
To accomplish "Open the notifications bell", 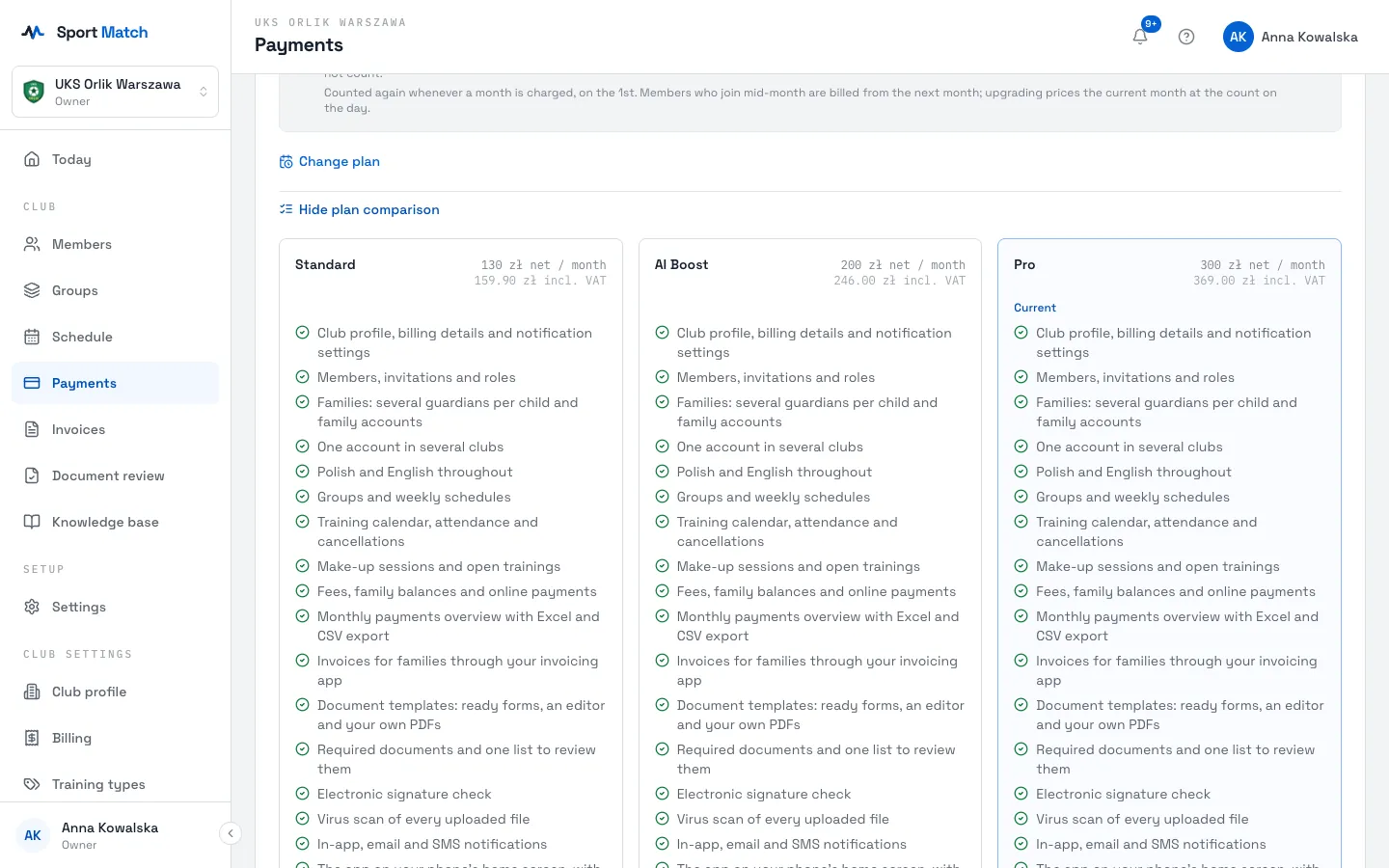I will tap(1140, 37).
